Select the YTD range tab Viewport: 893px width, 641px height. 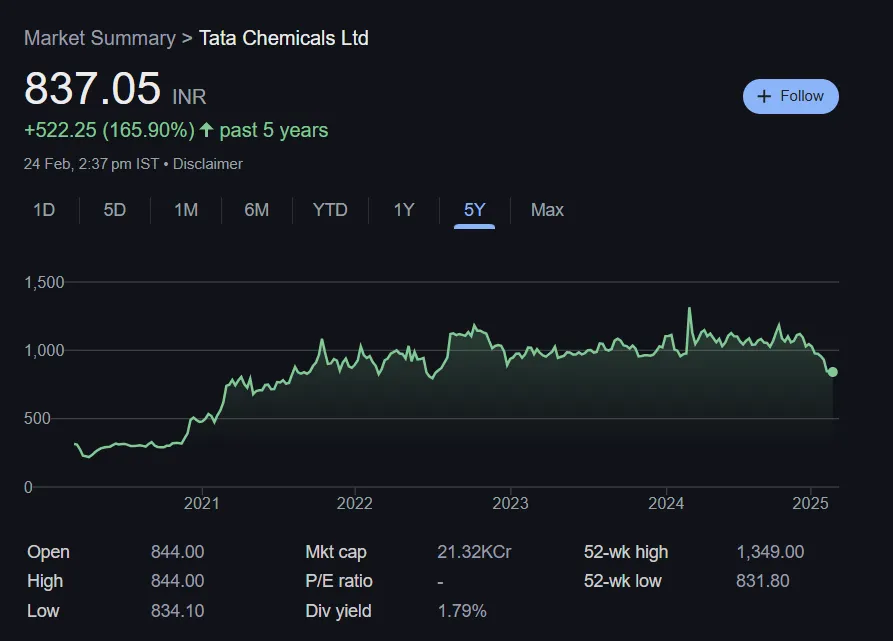[330, 210]
